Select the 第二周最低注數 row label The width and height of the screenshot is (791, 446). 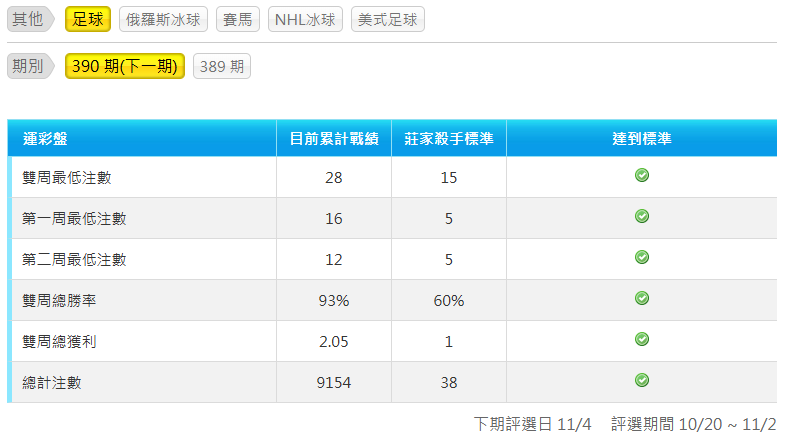coord(74,259)
